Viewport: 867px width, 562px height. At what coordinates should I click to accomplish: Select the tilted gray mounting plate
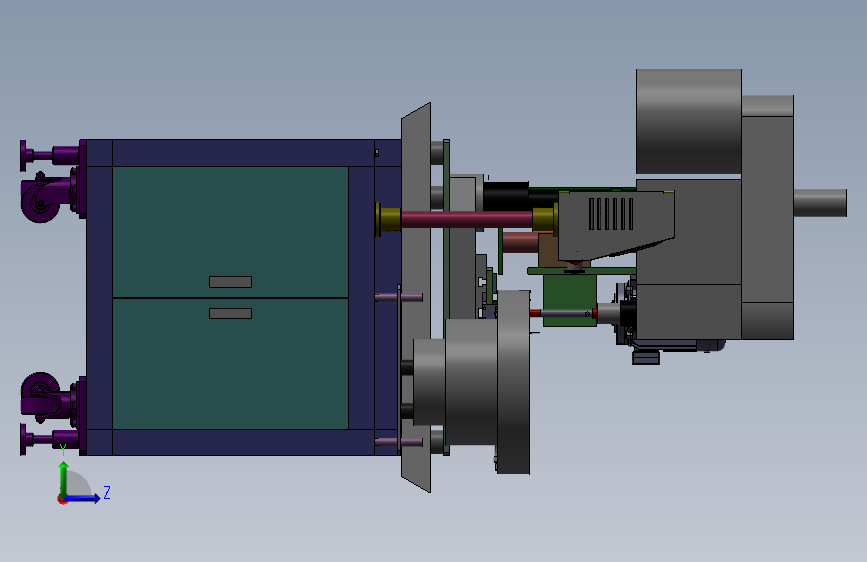point(416,298)
